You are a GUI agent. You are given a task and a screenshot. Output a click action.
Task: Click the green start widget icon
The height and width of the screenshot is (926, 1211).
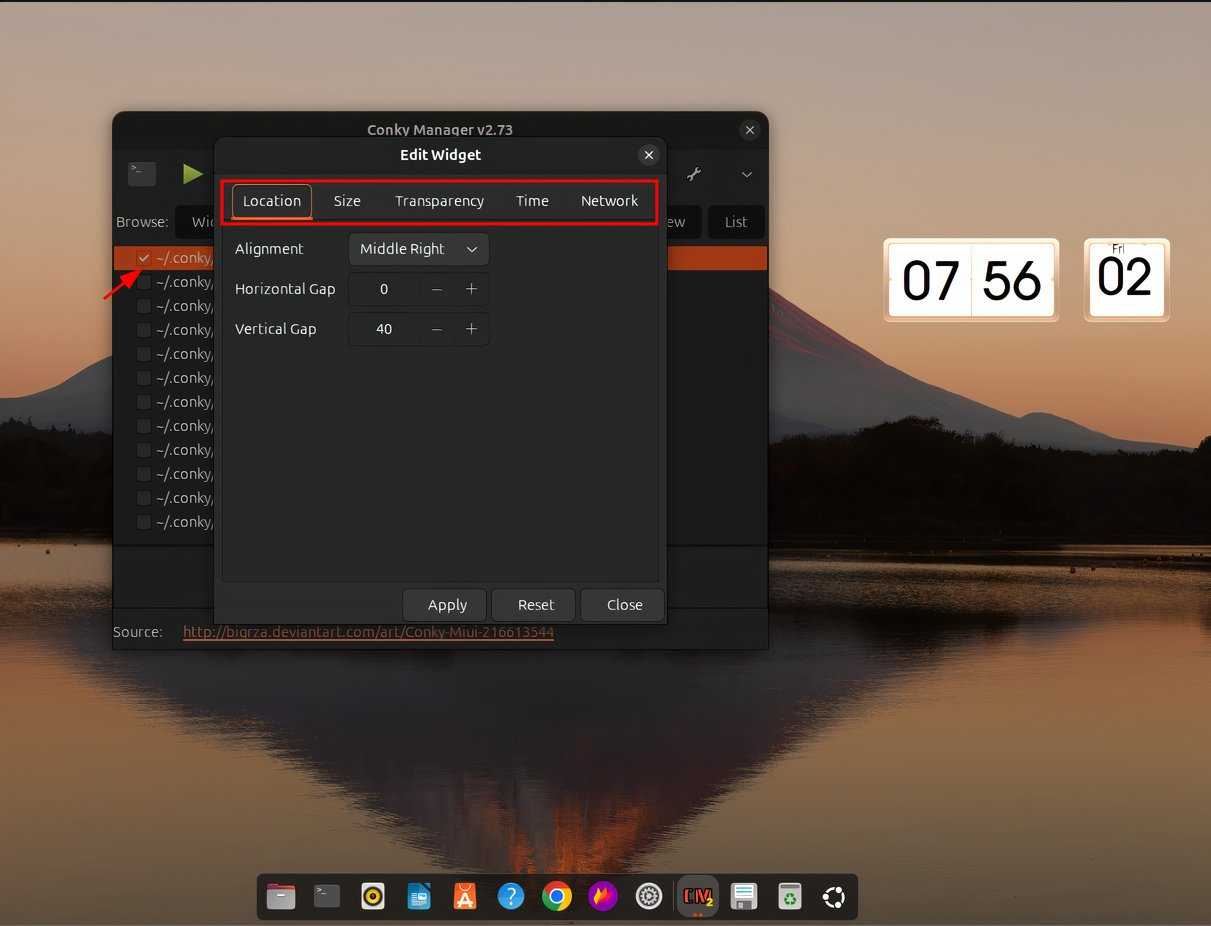[192, 173]
